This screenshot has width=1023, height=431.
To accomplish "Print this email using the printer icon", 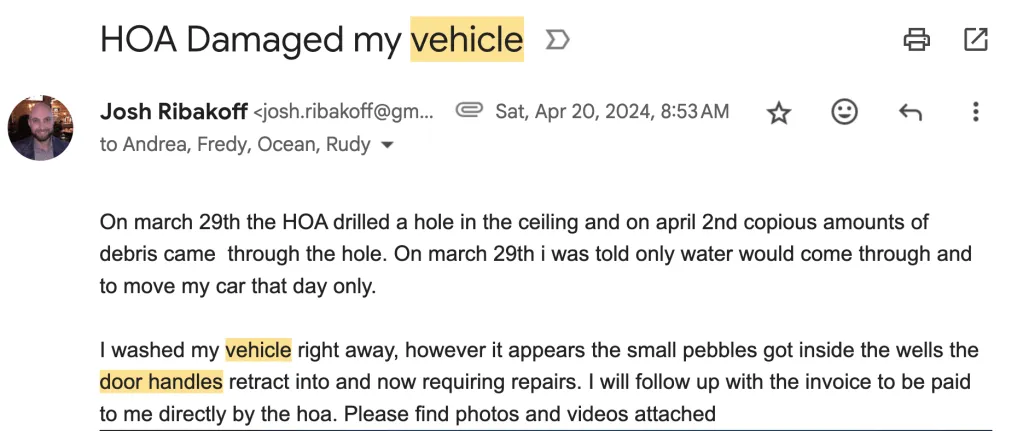I will [916, 40].
